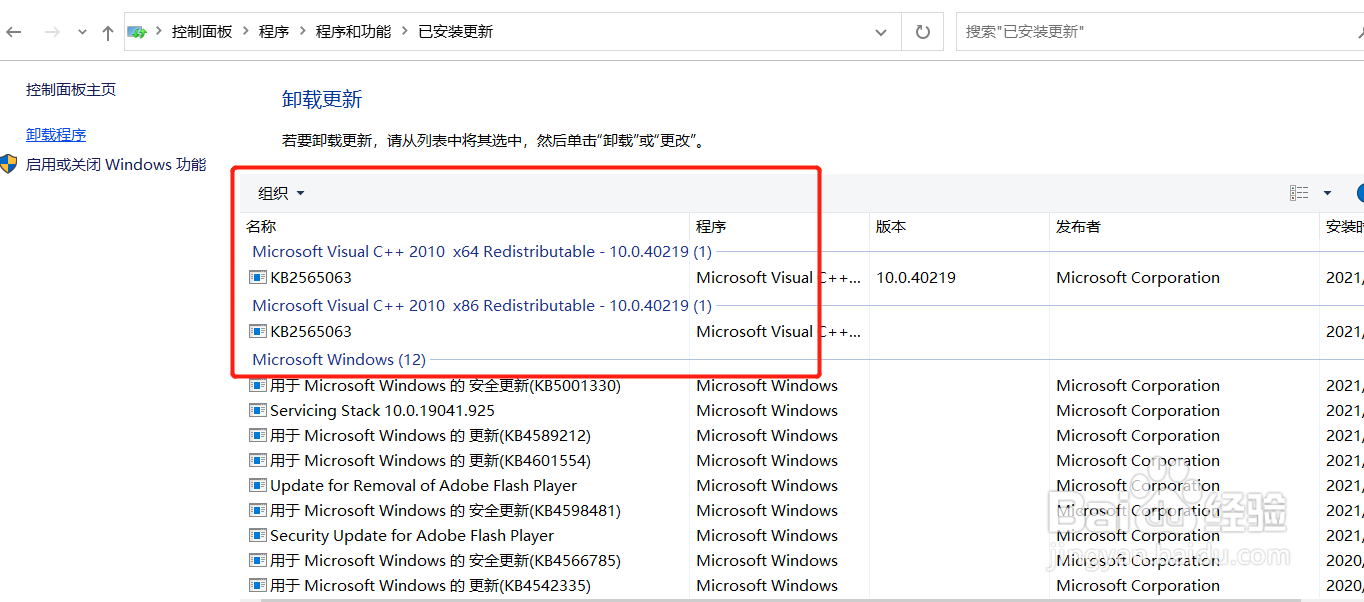
Task: Select the update KB4589212 row
Action: (430, 435)
